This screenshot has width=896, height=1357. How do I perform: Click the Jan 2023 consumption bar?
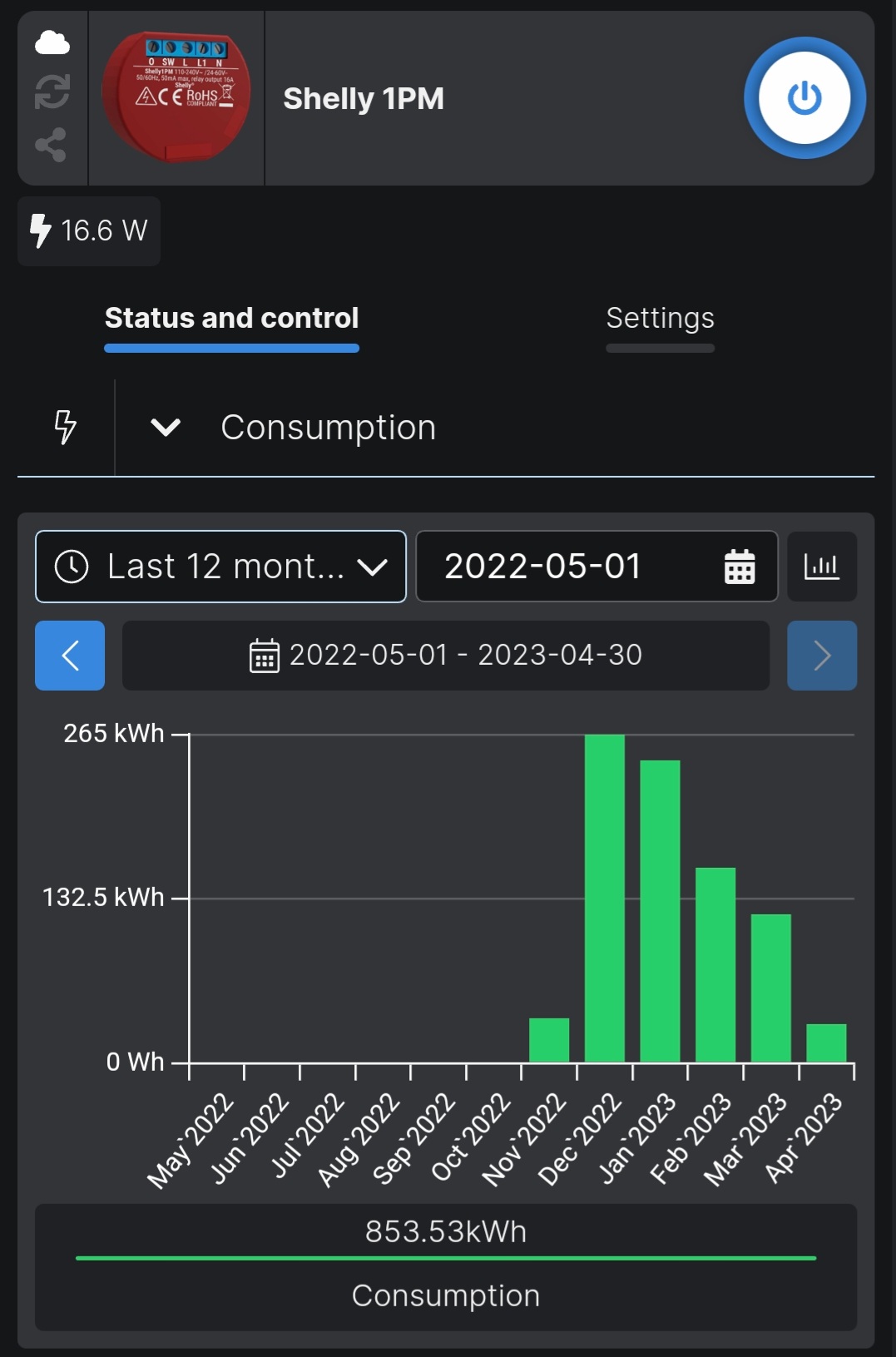(x=660, y=911)
